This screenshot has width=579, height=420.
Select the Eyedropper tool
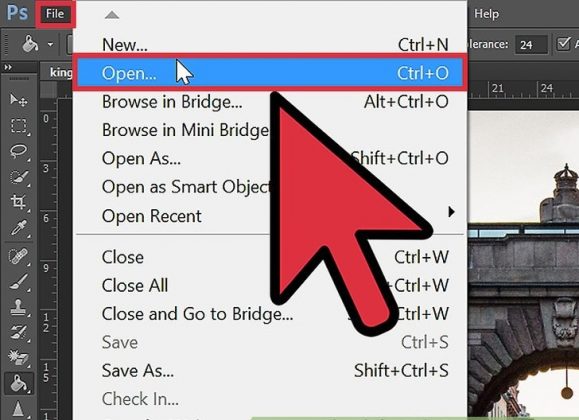pyautogui.click(x=18, y=228)
